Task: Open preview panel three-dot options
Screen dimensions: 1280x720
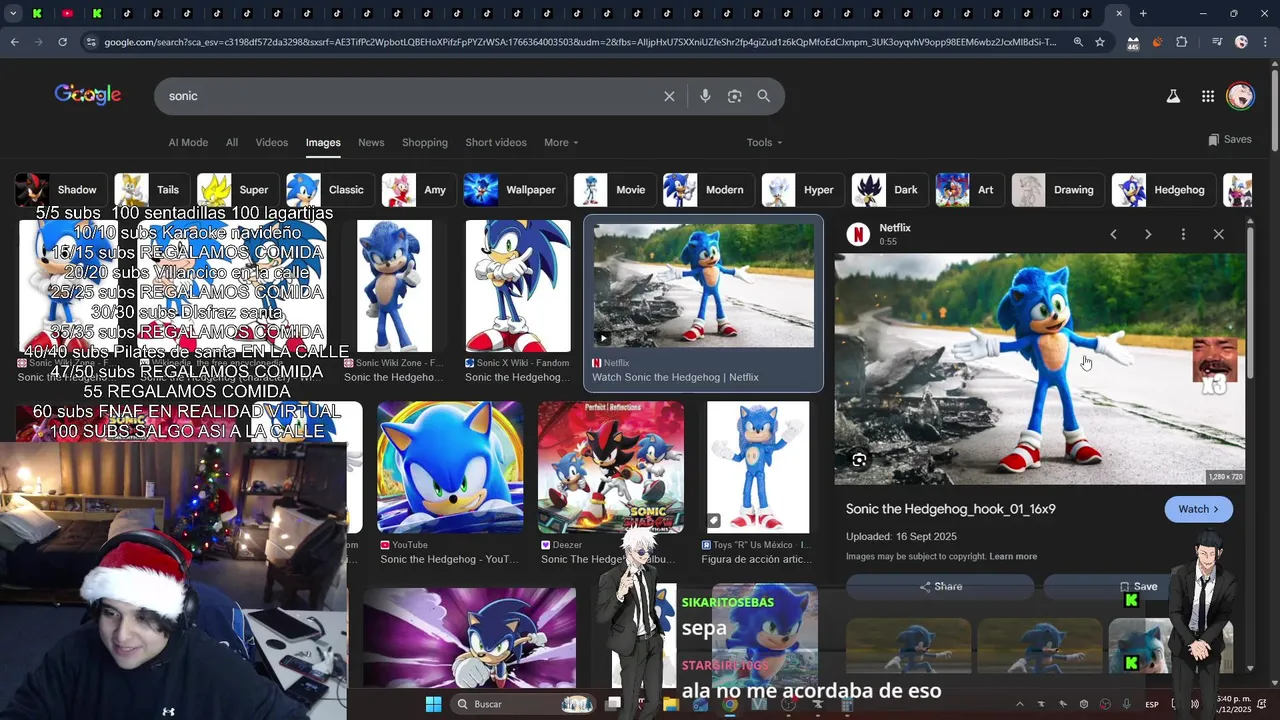Action: (1183, 234)
